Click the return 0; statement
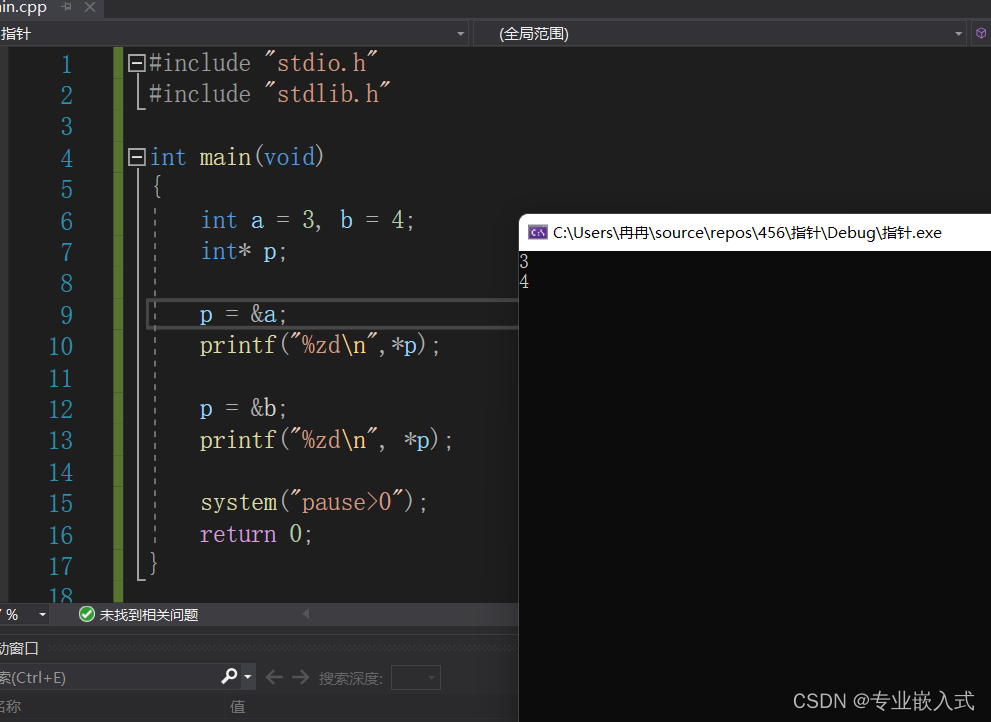Image resolution: width=991 pixels, height=722 pixels. pos(257,534)
